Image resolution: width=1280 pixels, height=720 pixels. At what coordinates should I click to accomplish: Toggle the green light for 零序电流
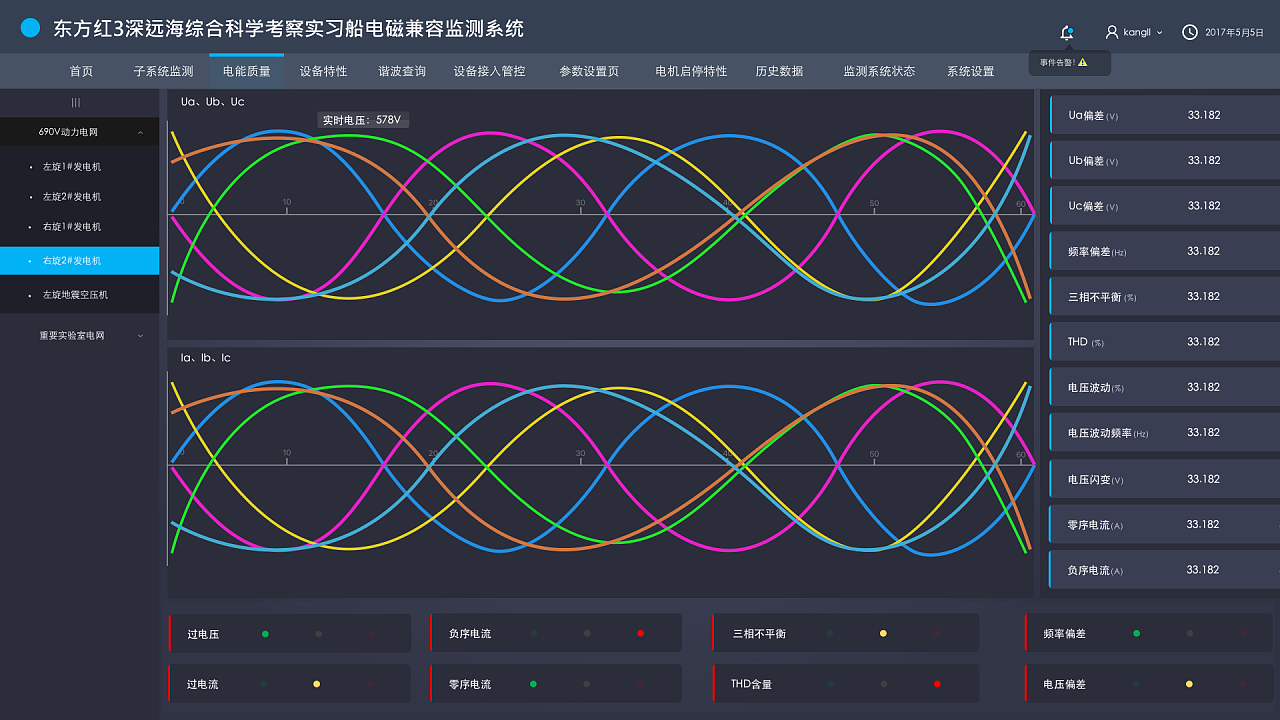pyautogui.click(x=533, y=683)
